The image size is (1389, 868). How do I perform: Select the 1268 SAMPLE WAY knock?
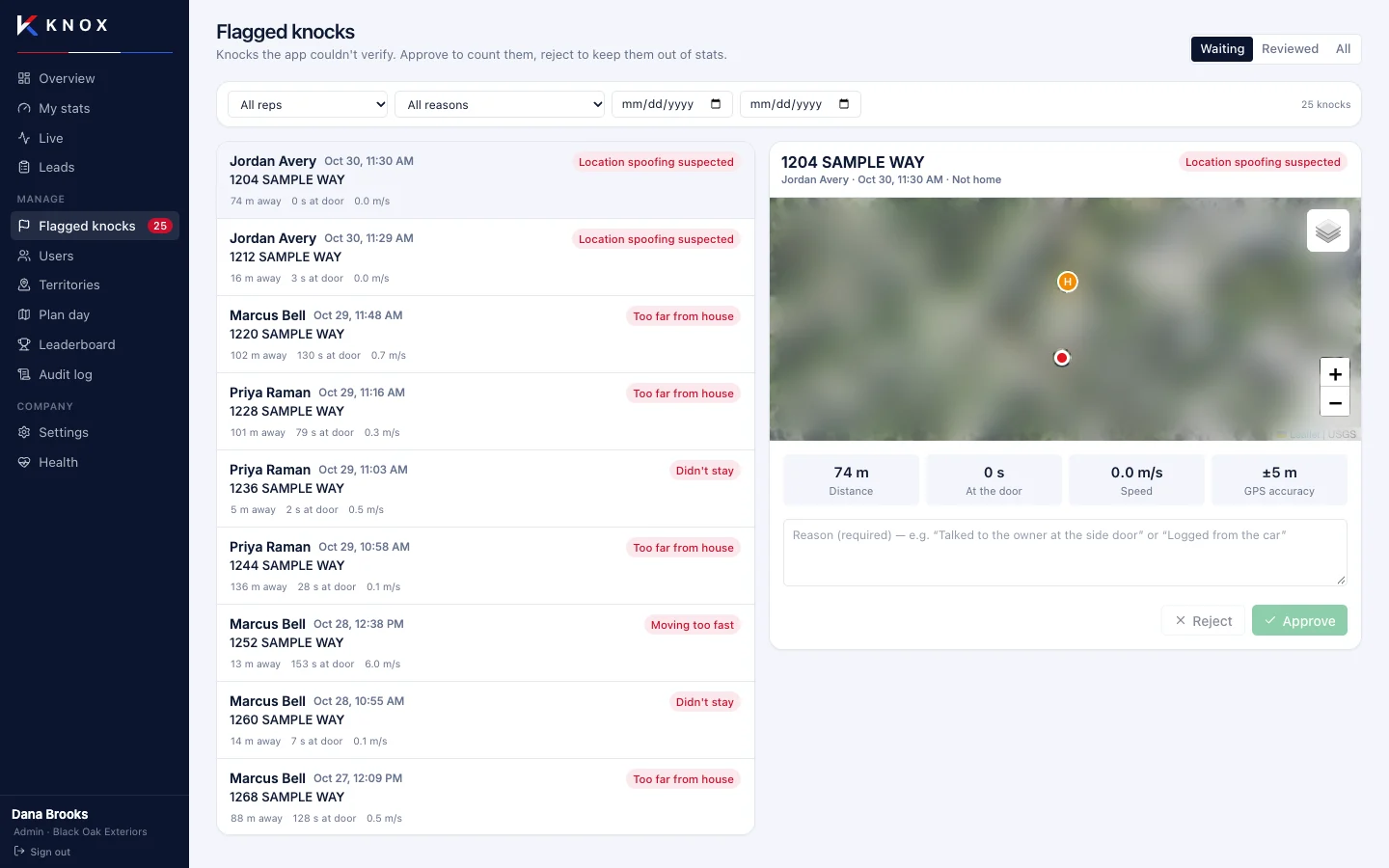[x=485, y=797]
